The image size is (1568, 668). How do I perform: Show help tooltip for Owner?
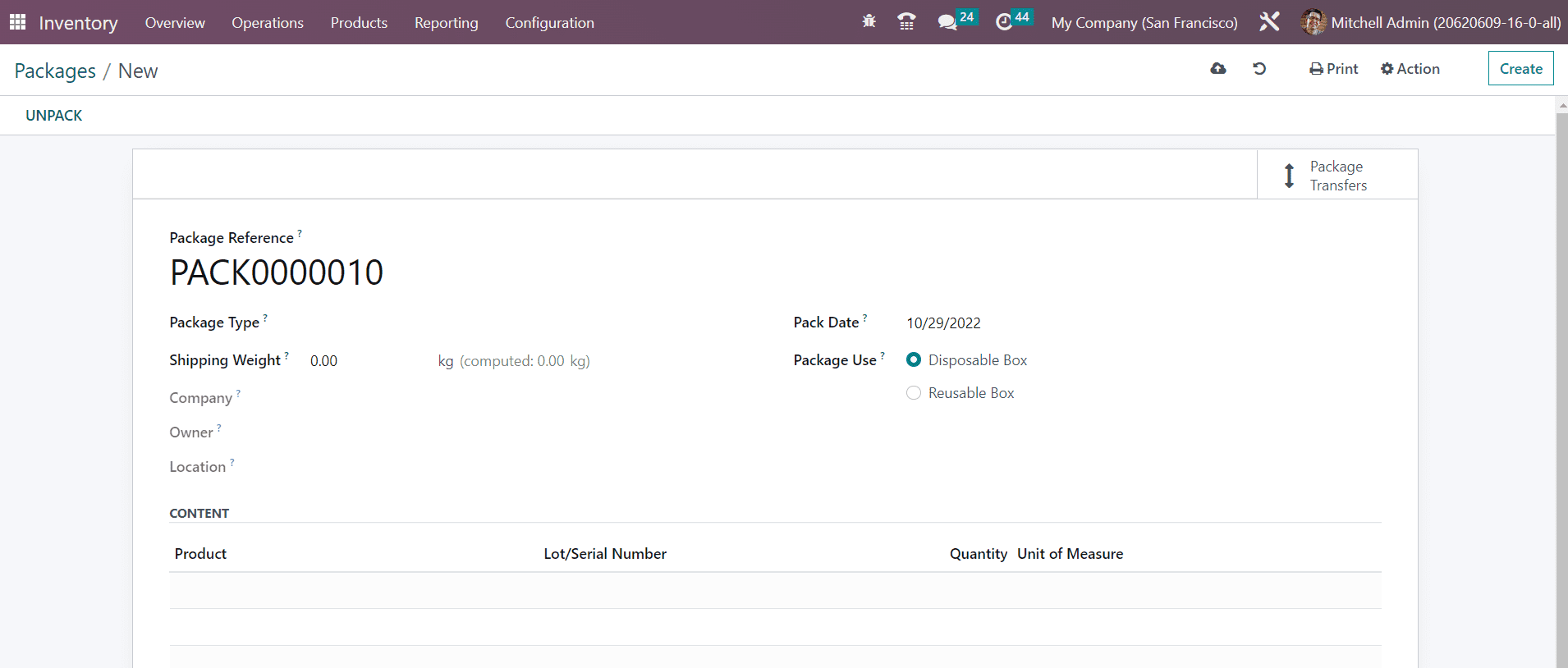(x=219, y=428)
